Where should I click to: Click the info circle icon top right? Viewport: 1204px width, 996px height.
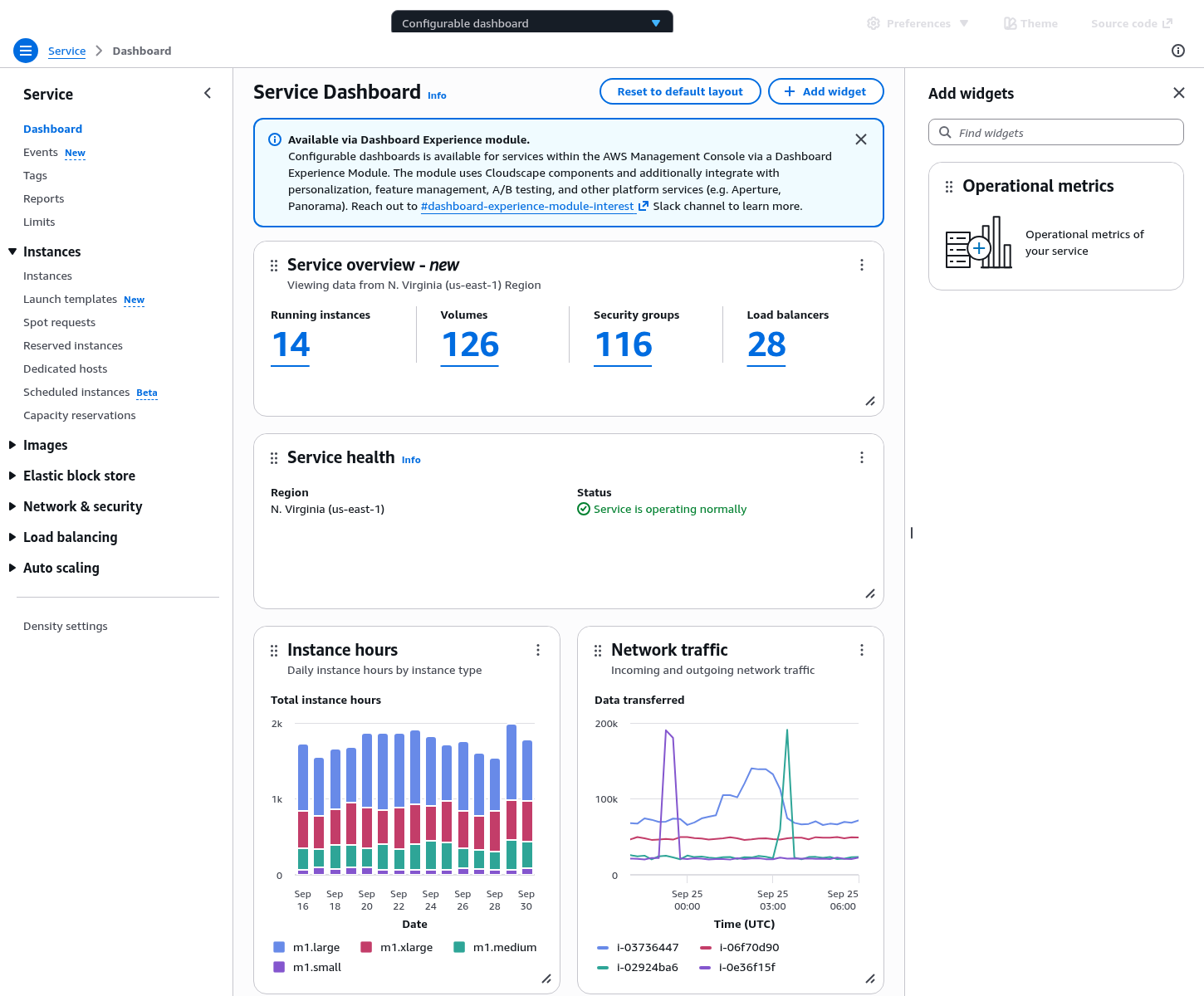pos(1177,51)
